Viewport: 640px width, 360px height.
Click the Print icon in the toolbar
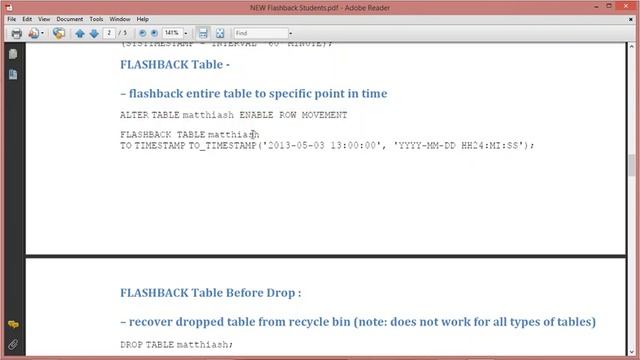16,33
